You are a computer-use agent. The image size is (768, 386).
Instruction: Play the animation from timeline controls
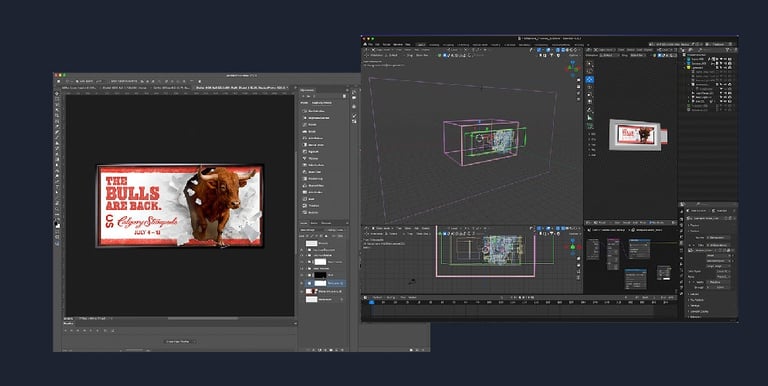[523, 297]
